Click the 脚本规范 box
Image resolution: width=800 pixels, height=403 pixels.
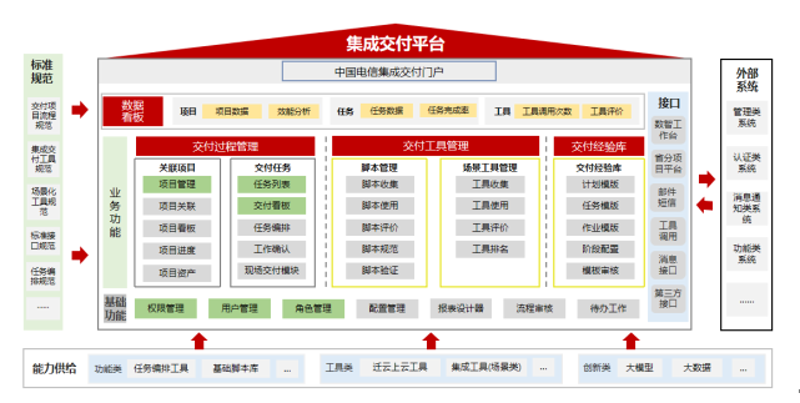pos(380,249)
